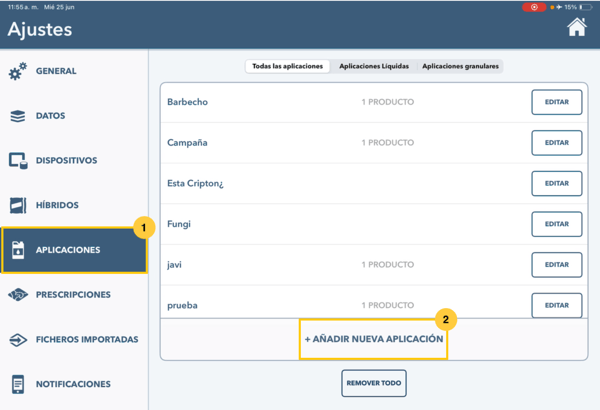
Task: Click the Dispositivos monitor icon
Action: 18,160
